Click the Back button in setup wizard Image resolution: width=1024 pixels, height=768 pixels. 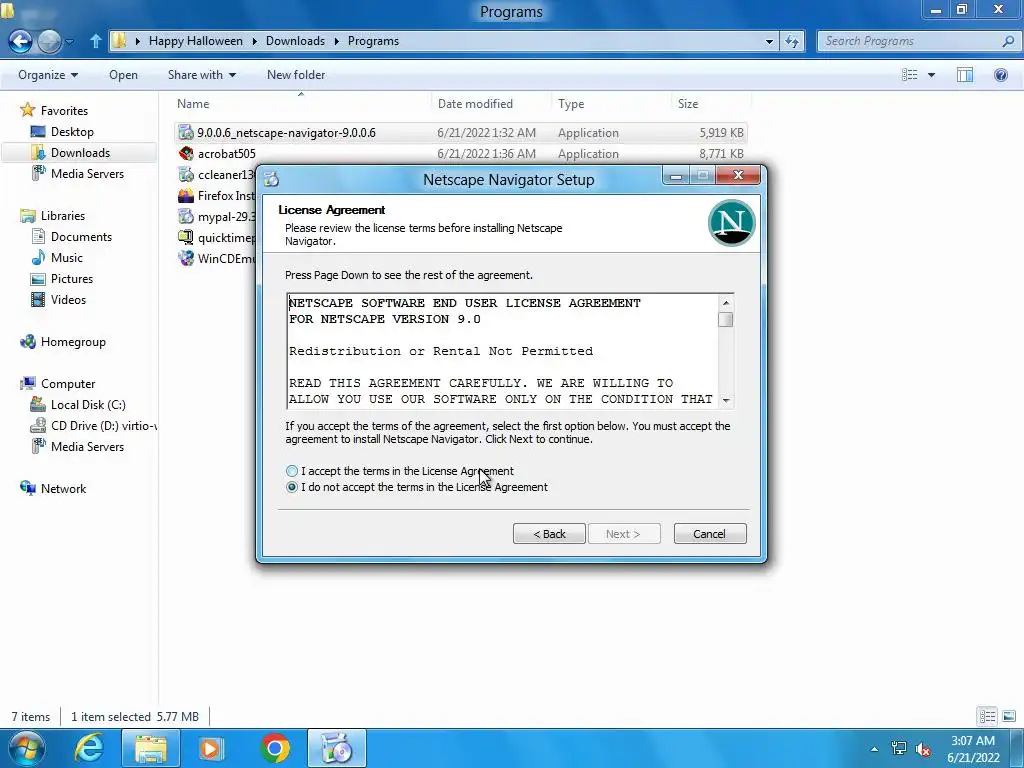pyautogui.click(x=549, y=534)
